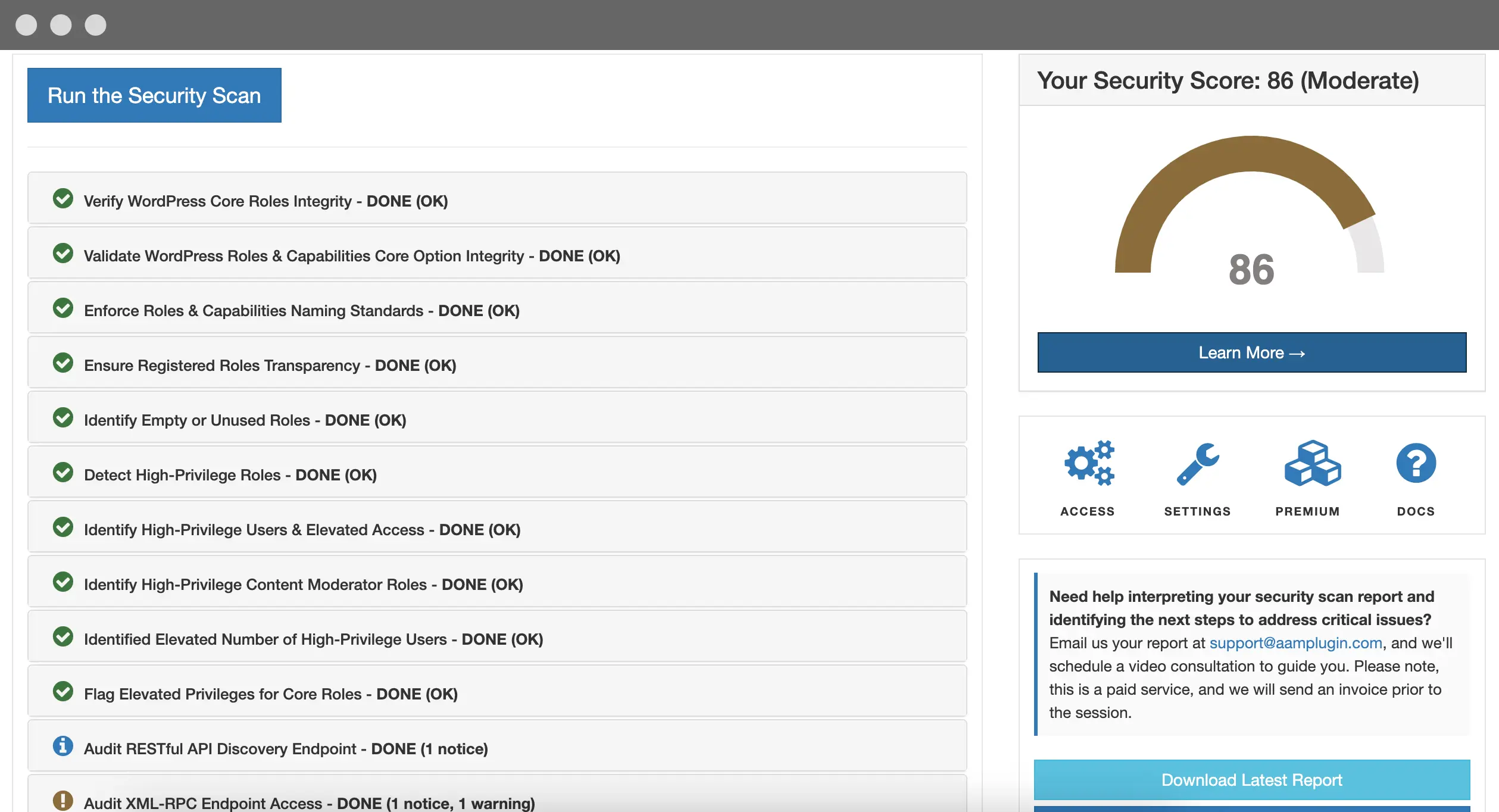Click check icon for Detect High-Privilege Roles

[63, 472]
